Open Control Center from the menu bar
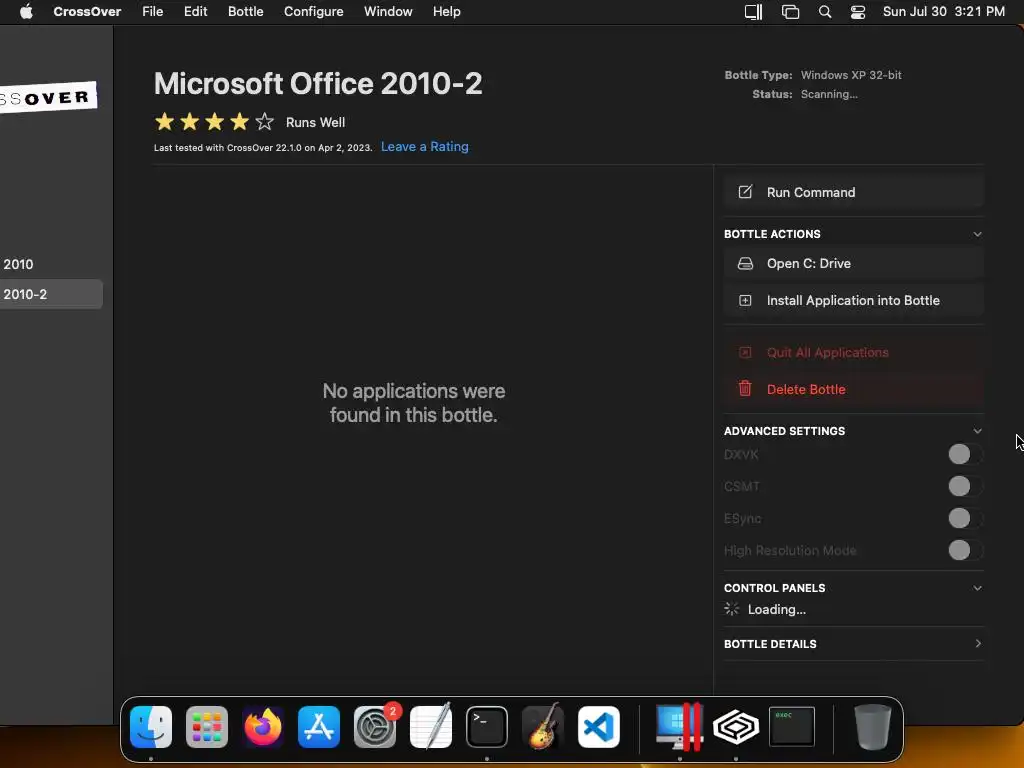 (857, 12)
